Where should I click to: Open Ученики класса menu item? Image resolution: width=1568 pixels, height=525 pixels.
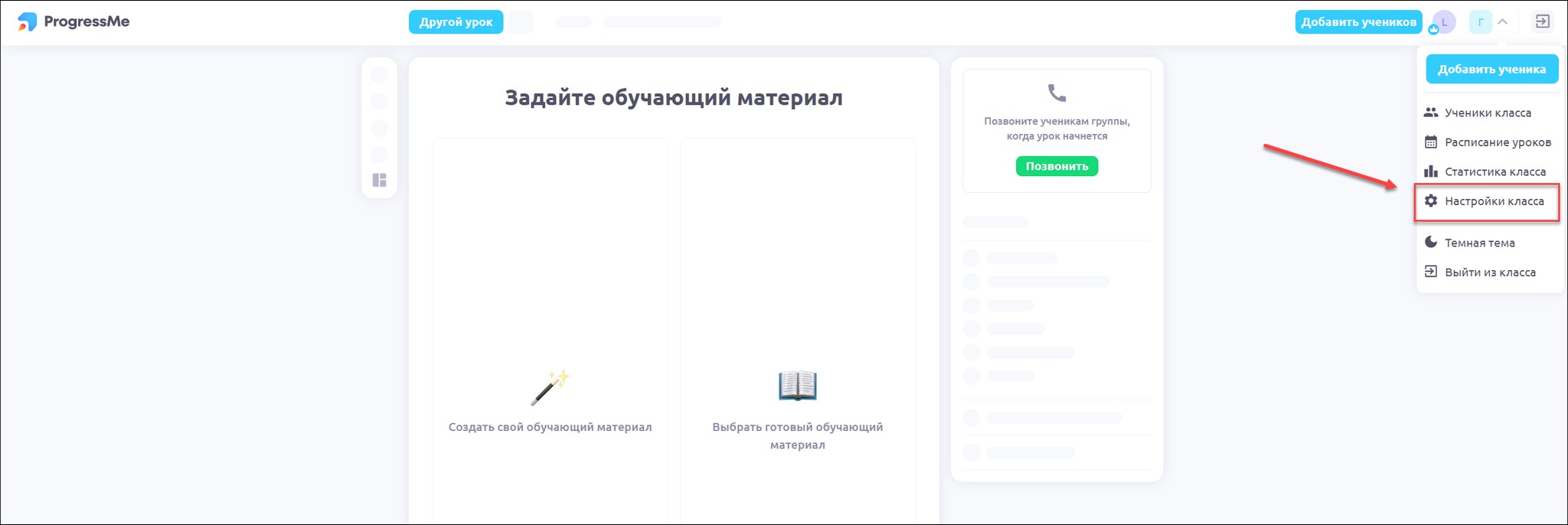coord(1487,112)
